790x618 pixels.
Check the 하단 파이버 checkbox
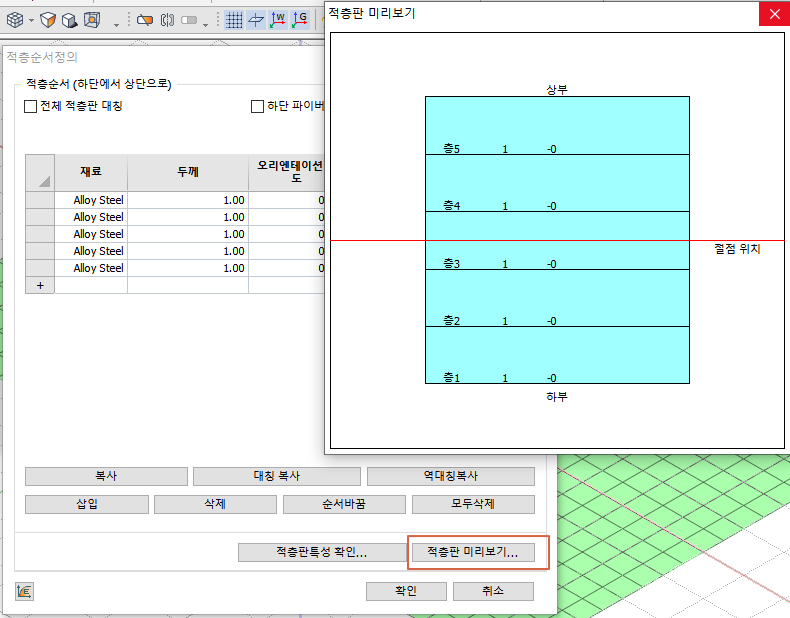(x=257, y=106)
